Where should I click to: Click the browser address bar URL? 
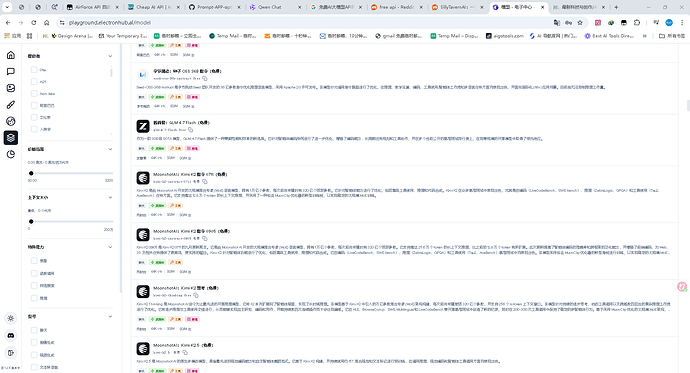pyautogui.click(x=110, y=22)
